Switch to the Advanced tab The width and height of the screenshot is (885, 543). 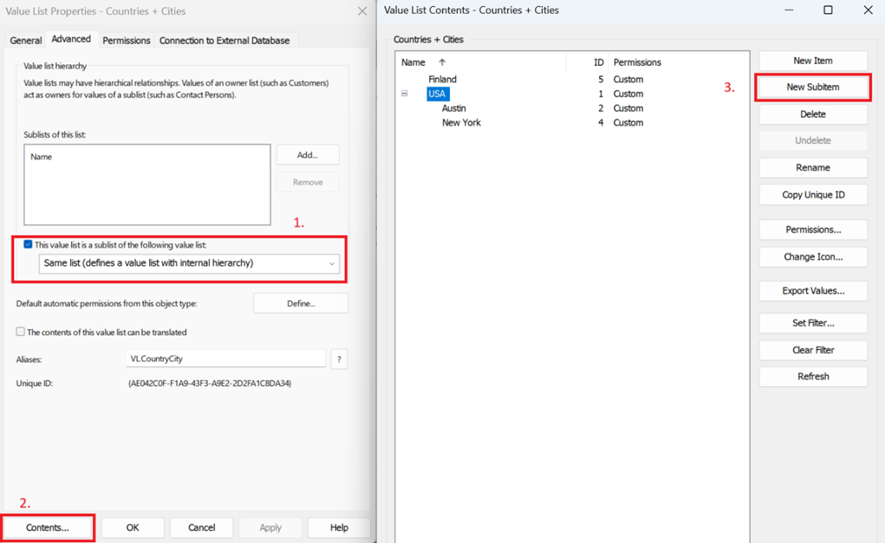point(71,39)
